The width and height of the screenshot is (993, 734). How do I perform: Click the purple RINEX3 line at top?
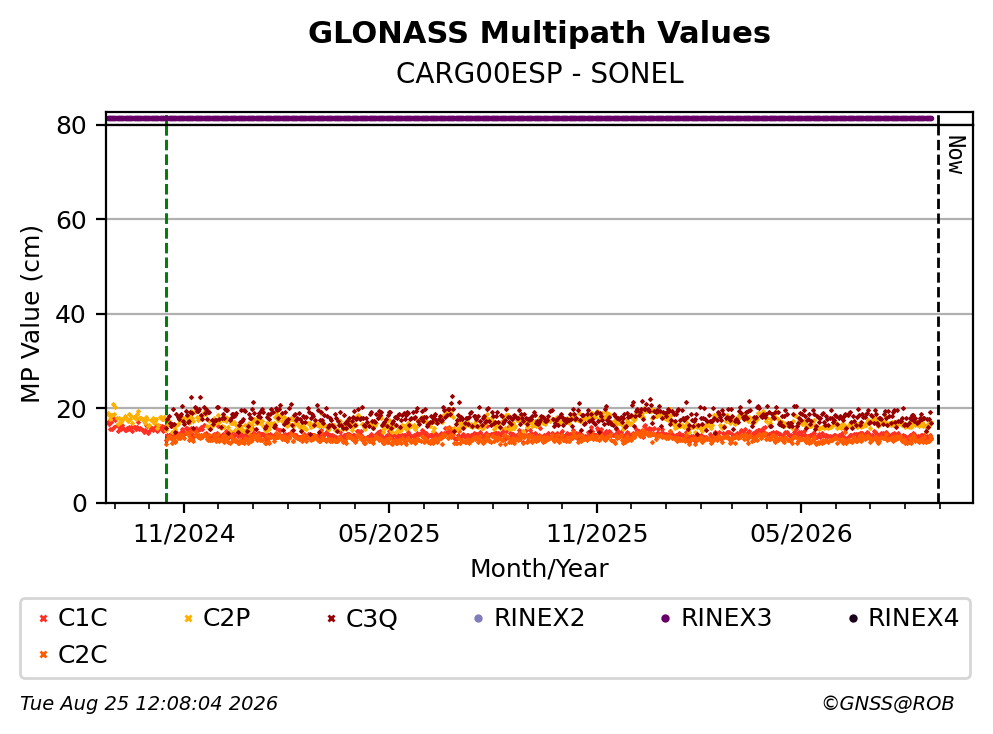[x=519, y=118]
